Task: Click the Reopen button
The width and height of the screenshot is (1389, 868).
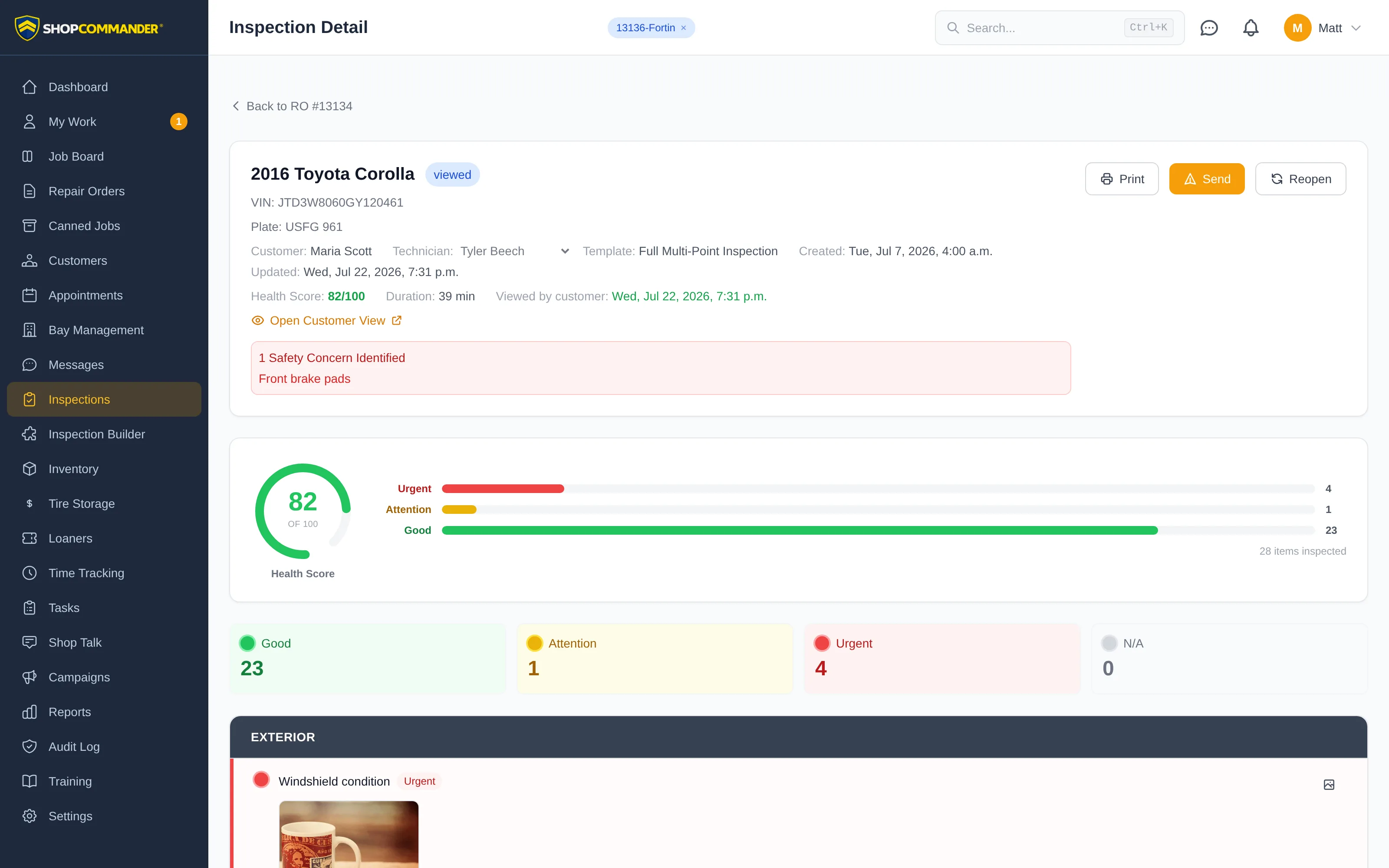Action: (1300, 179)
